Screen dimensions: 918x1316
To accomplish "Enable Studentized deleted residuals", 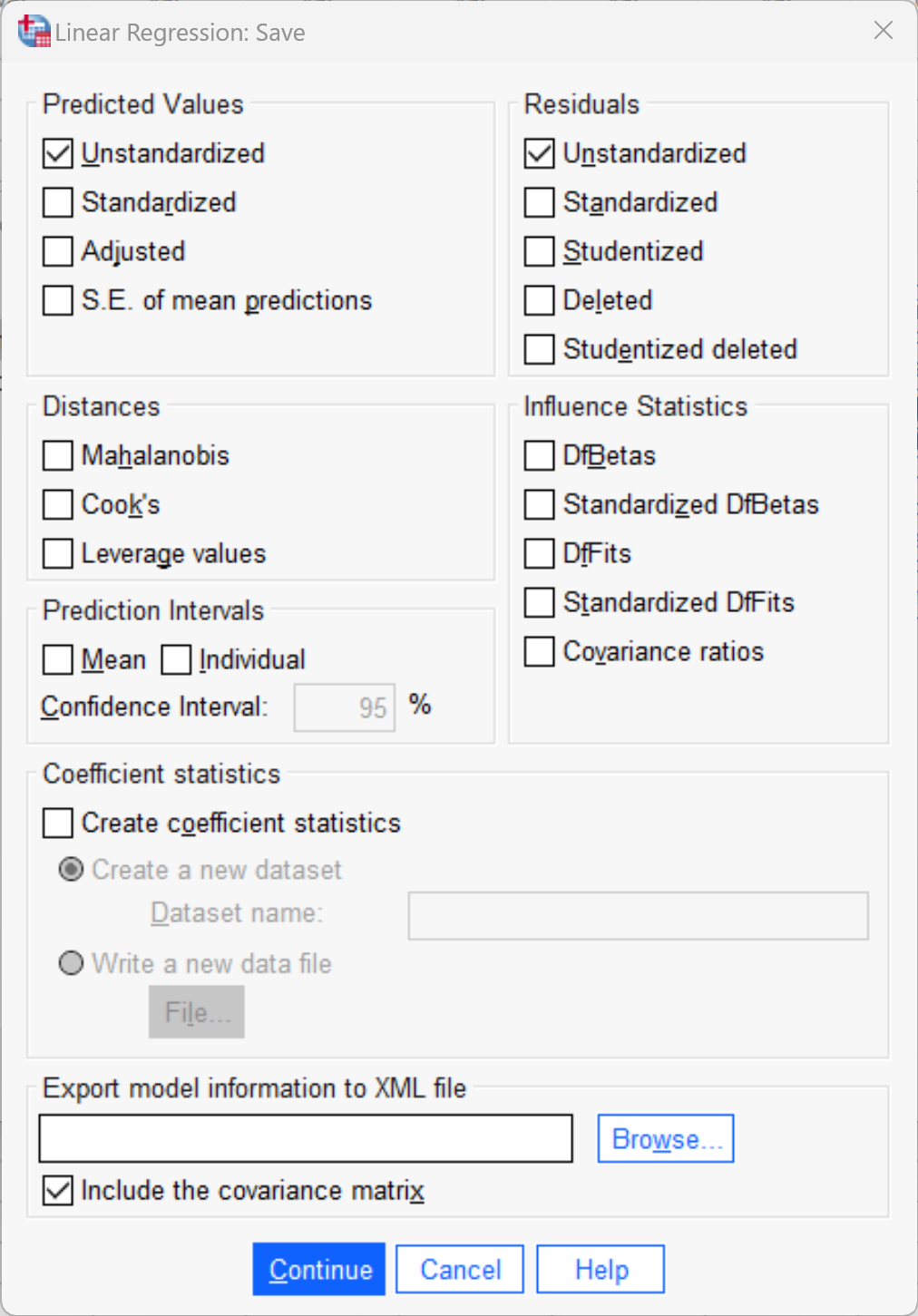I will click(538, 349).
